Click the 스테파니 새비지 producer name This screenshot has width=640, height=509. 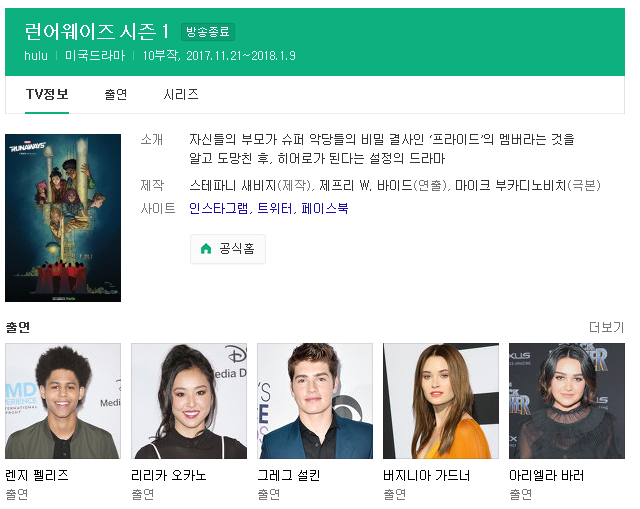click(x=233, y=185)
